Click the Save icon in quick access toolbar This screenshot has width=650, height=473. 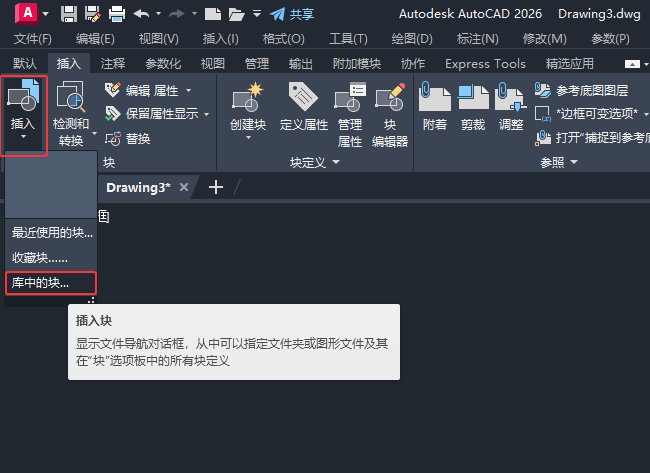pos(69,14)
